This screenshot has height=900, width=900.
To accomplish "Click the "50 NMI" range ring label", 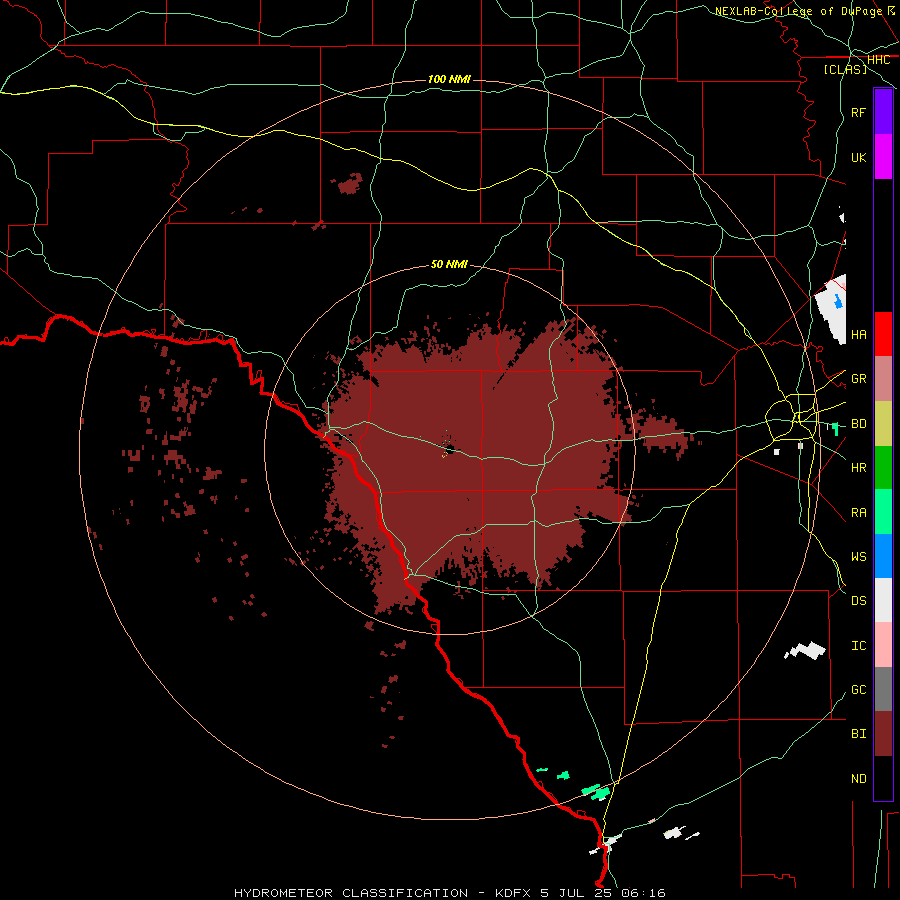I will coord(449,264).
